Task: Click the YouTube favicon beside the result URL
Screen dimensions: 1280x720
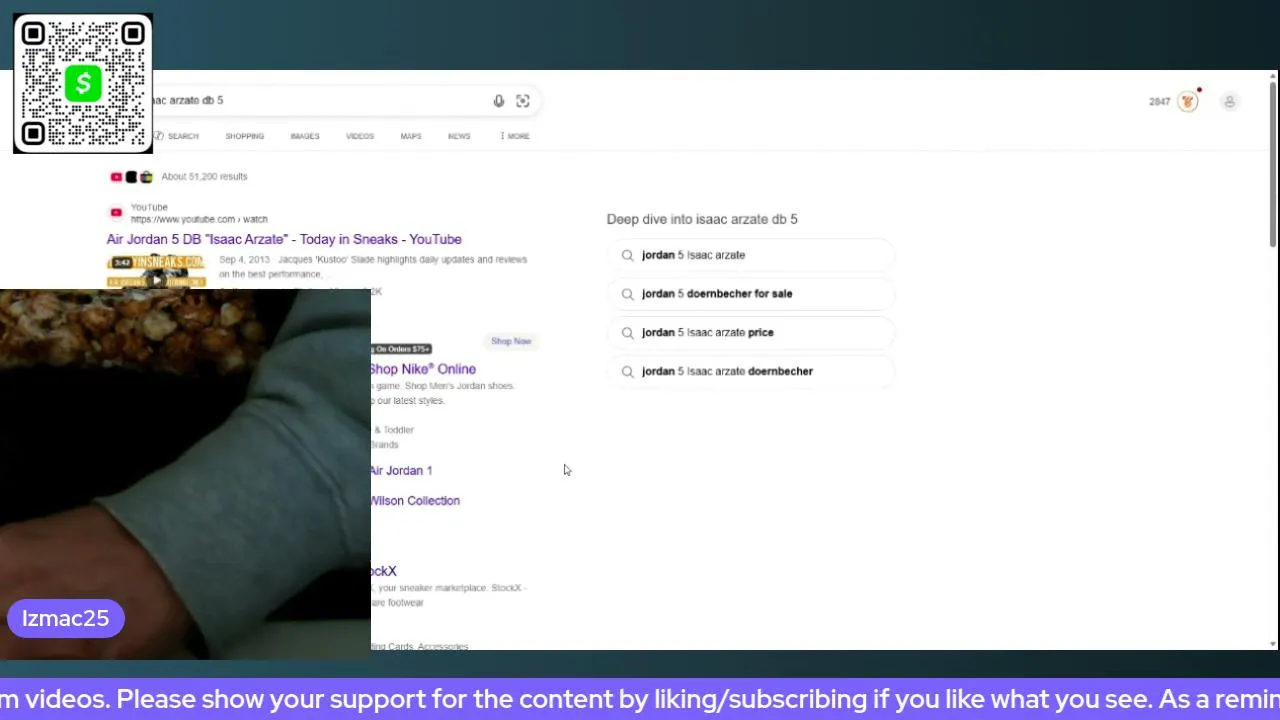Action: pyautogui.click(x=116, y=213)
